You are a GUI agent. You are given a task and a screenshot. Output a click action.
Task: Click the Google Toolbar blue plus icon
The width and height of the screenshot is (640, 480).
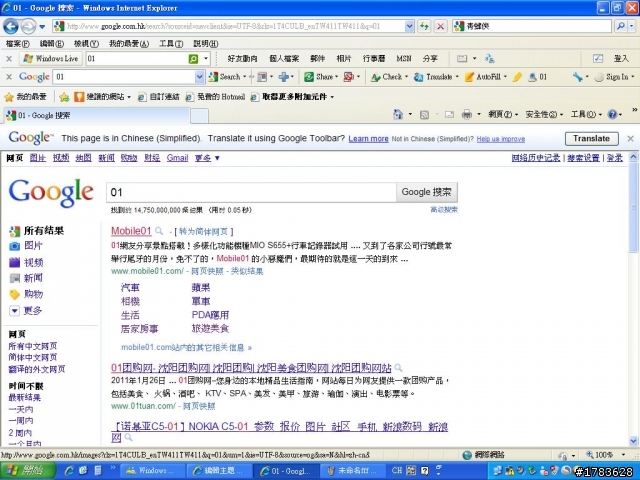(284, 77)
